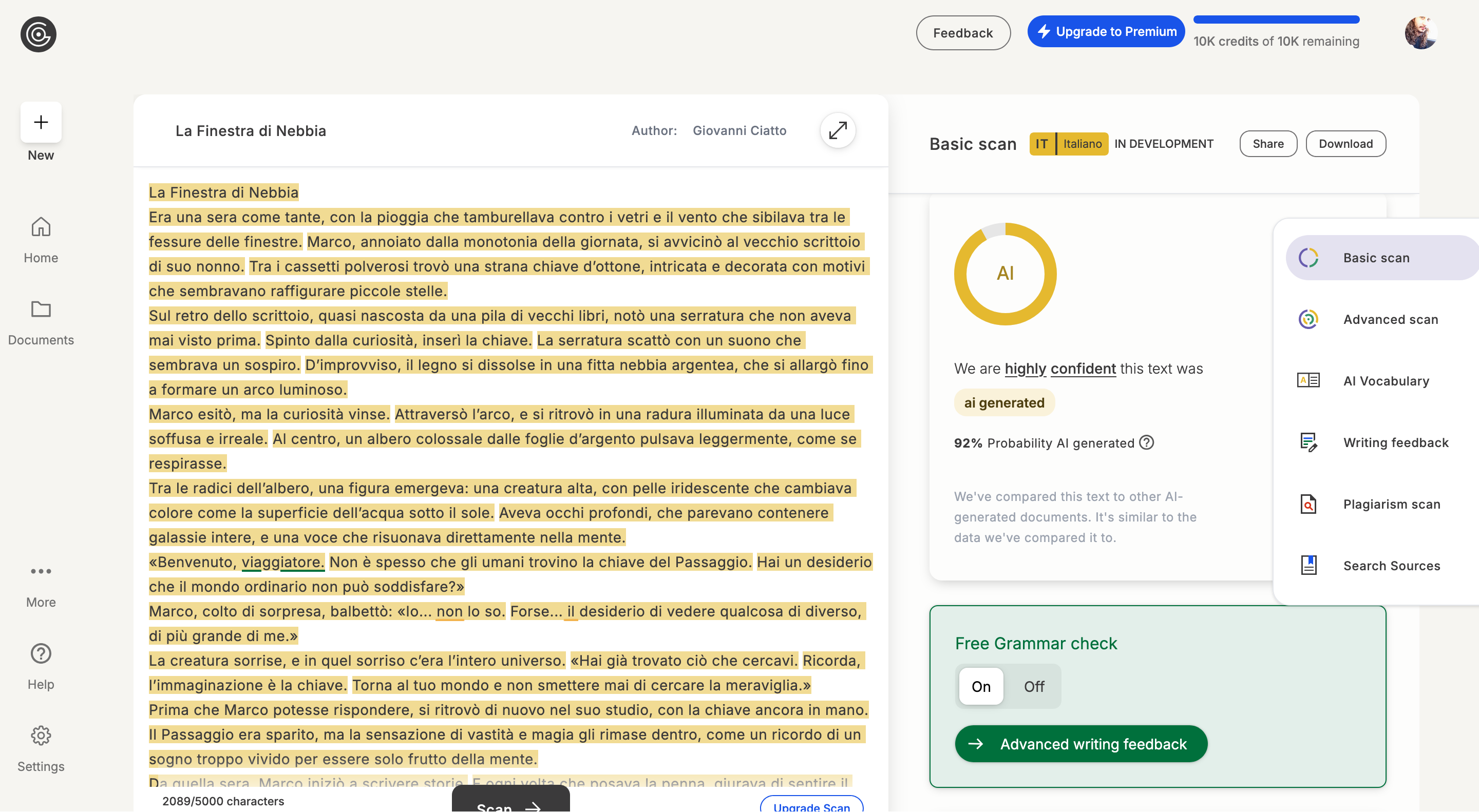Click the Italiano language badge
Viewport: 1479px width, 812px height.
[x=1082, y=144]
